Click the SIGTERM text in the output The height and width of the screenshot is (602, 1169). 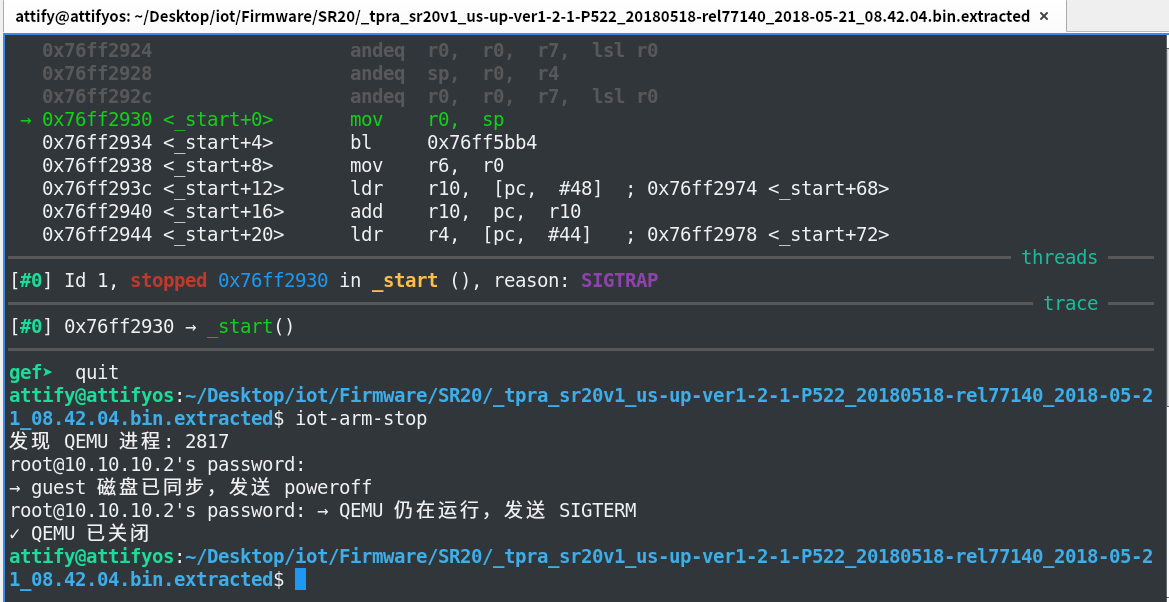tap(598, 511)
